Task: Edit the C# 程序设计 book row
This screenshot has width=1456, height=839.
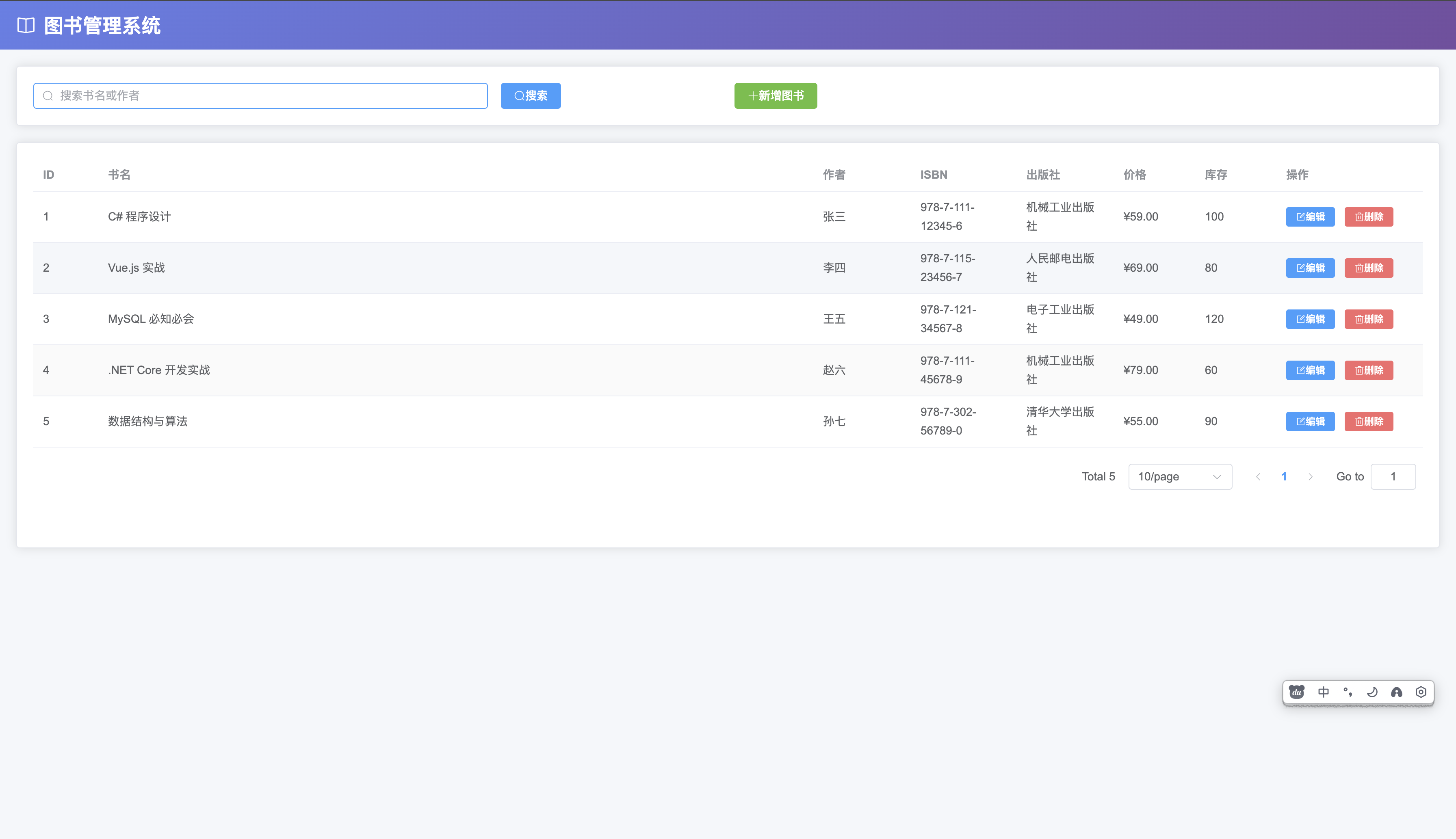Action: [x=1310, y=217]
